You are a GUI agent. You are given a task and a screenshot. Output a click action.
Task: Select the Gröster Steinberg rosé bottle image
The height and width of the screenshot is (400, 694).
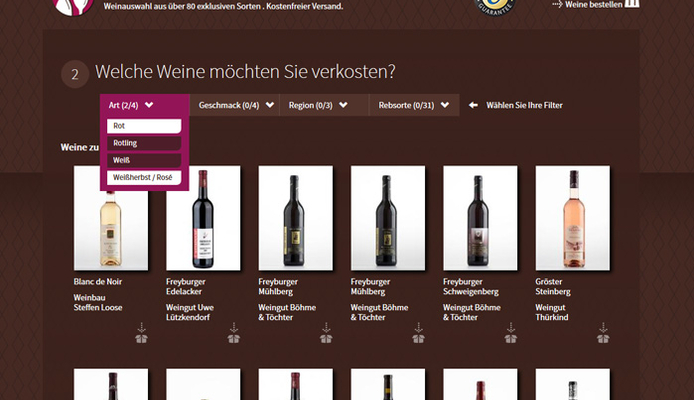573,218
